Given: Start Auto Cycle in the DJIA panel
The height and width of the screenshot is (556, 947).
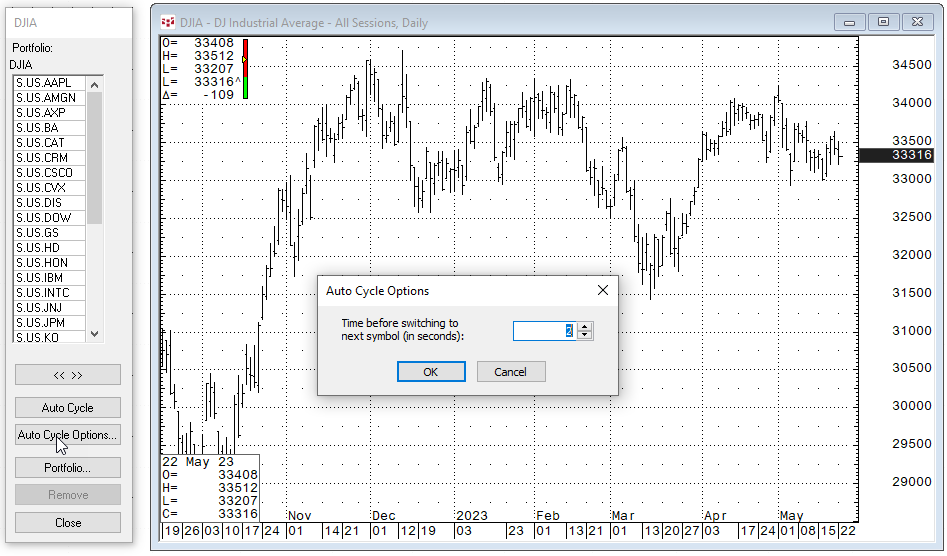Looking at the screenshot, I should 67,408.
